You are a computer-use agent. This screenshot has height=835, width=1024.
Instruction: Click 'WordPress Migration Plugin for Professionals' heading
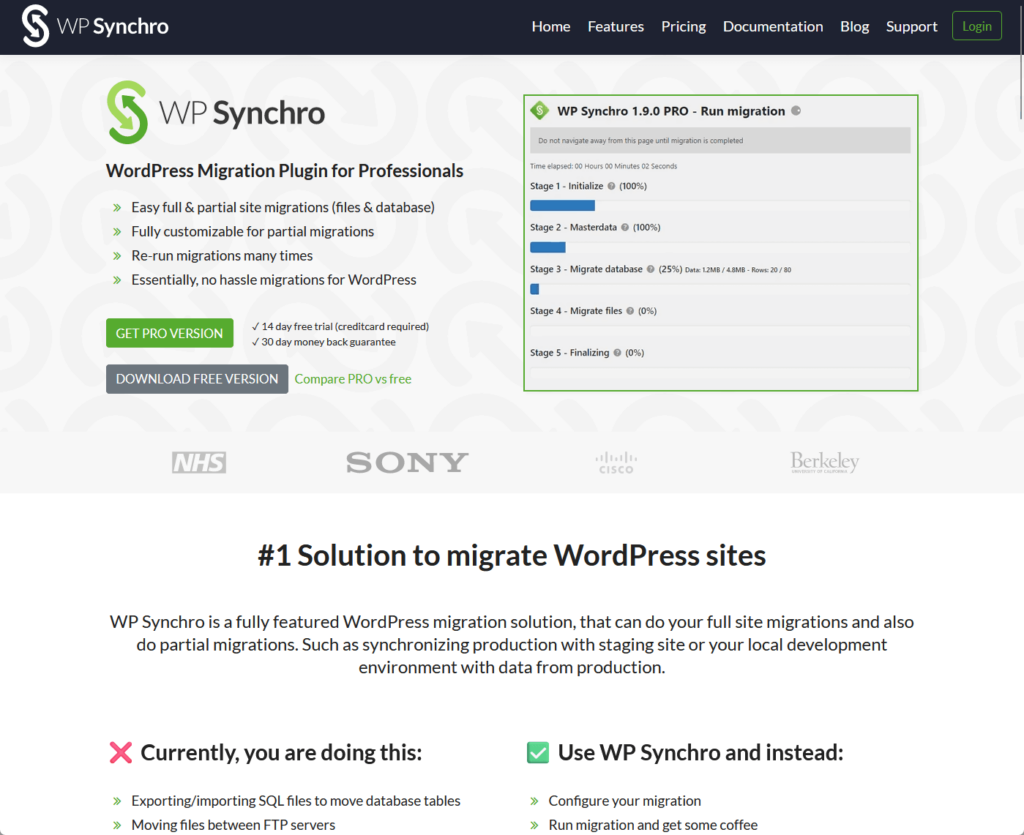coord(285,171)
